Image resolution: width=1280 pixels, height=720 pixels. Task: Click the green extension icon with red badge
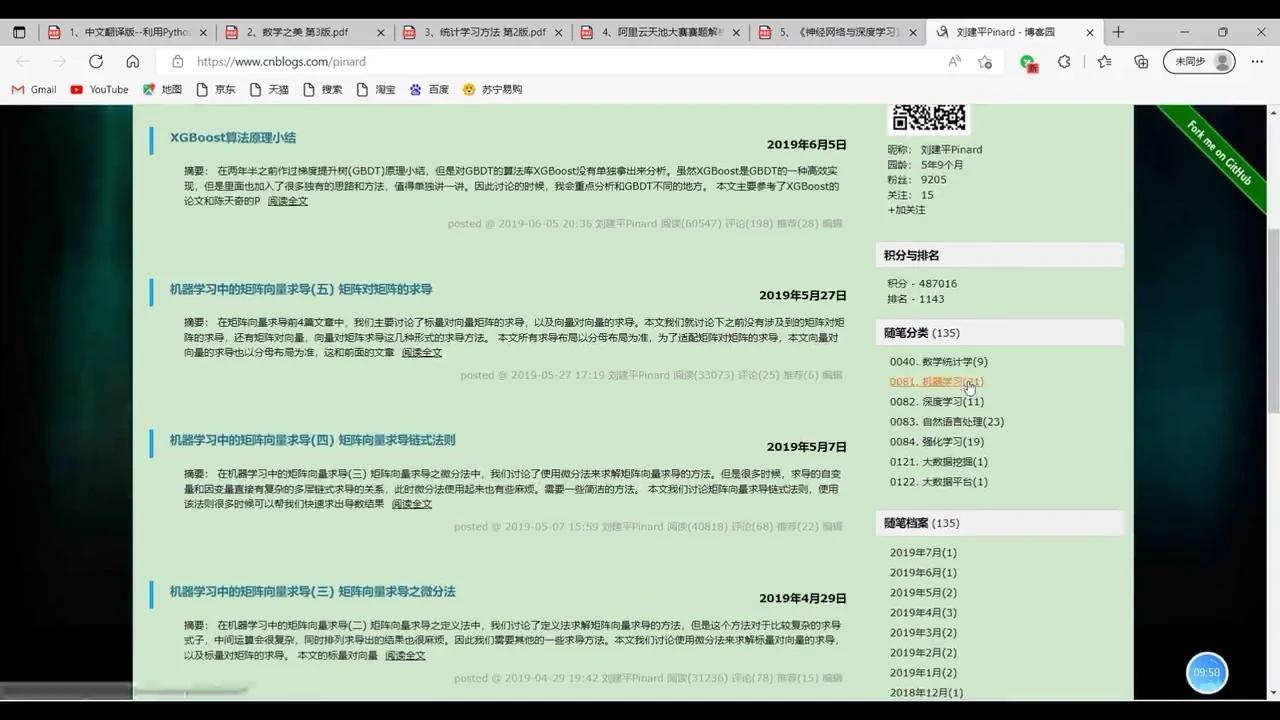click(x=1029, y=61)
